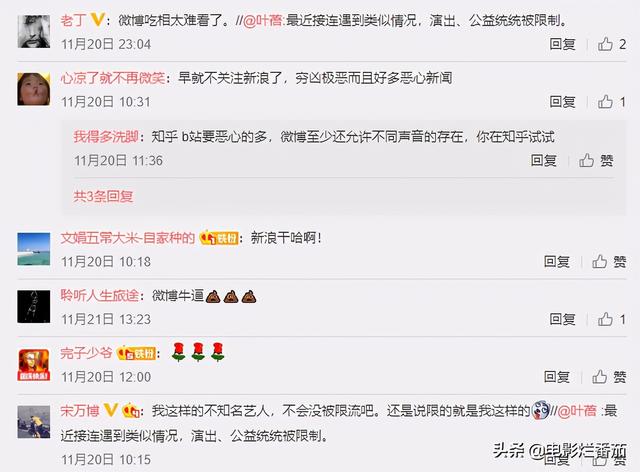Open 老丁's profile avatar
Image resolution: width=640 pixels, height=472 pixels.
pyautogui.click(x=34, y=31)
